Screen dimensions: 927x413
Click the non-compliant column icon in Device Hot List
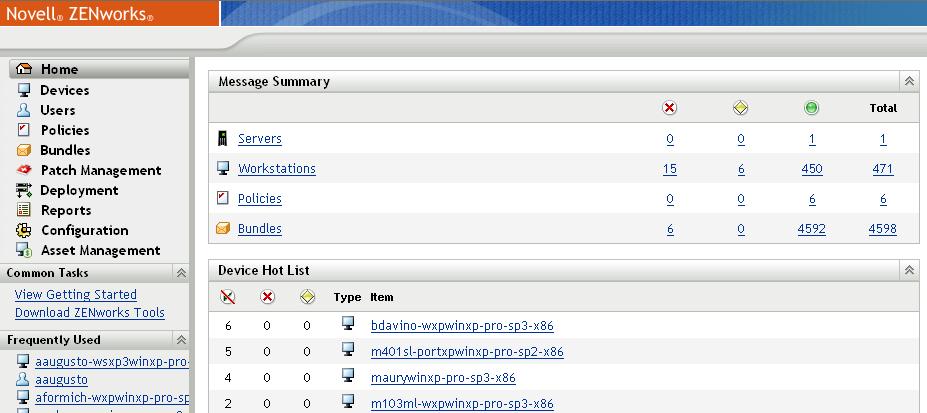pos(228,297)
